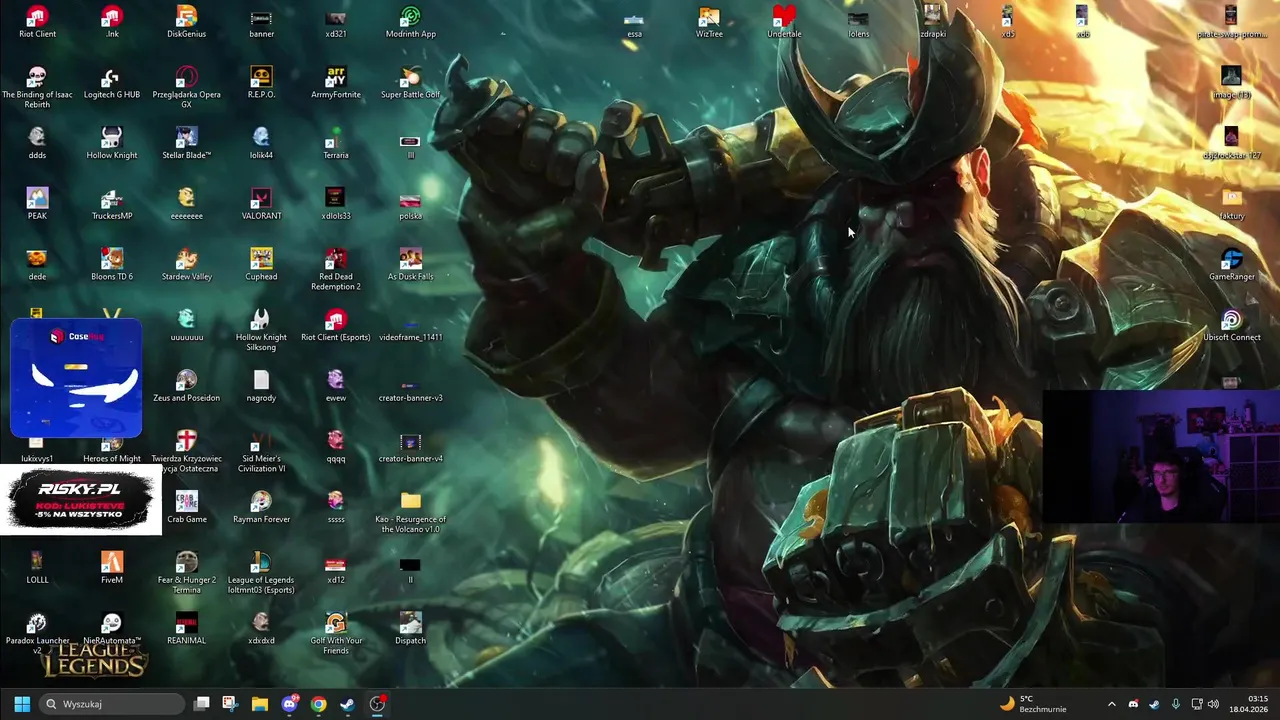1280x720 pixels.
Task: Open Task View from the taskbar
Action: (201, 704)
